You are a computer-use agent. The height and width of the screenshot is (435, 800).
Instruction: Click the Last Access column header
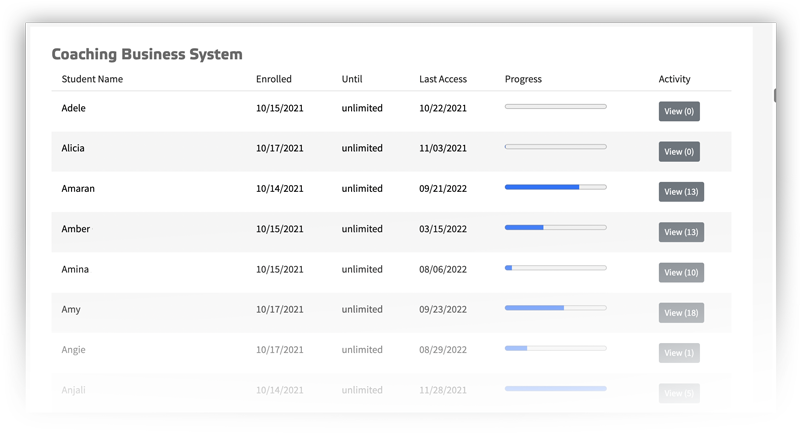click(x=443, y=79)
